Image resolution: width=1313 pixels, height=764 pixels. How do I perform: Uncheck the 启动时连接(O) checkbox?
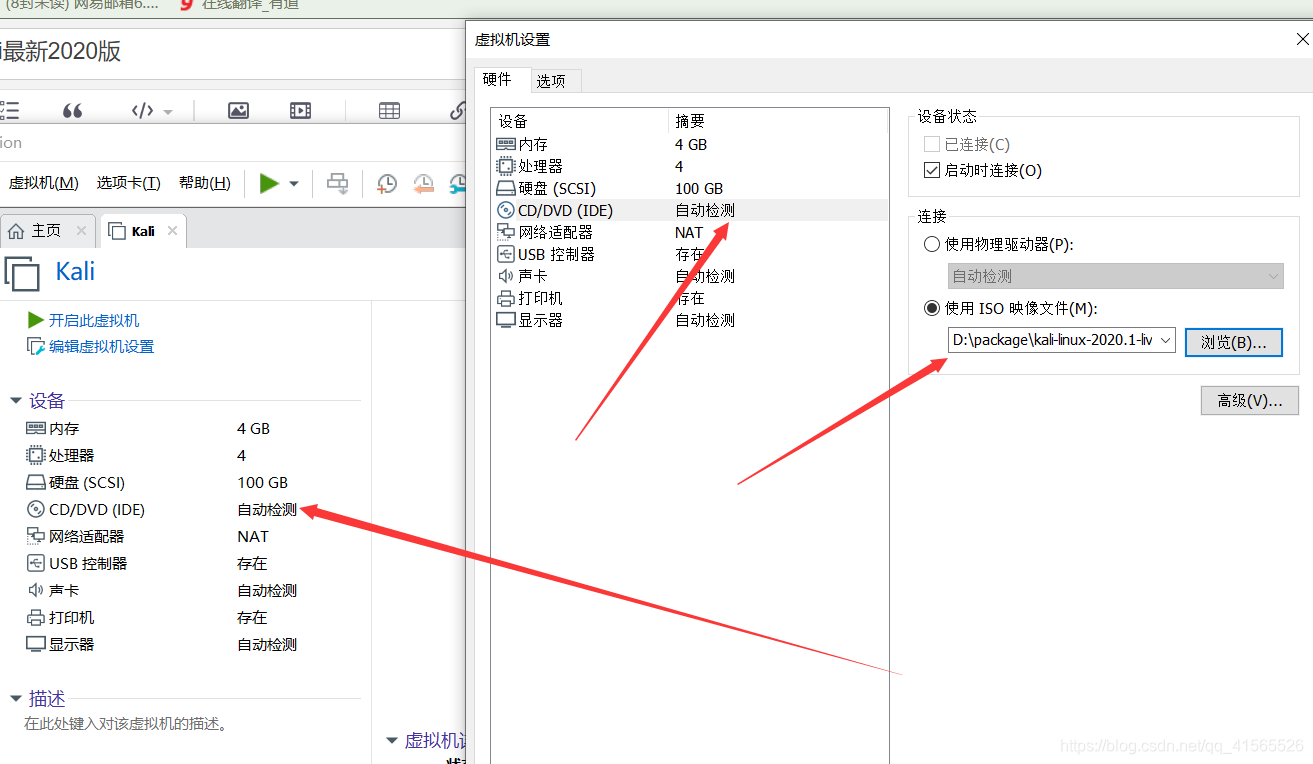(x=932, y=171)
